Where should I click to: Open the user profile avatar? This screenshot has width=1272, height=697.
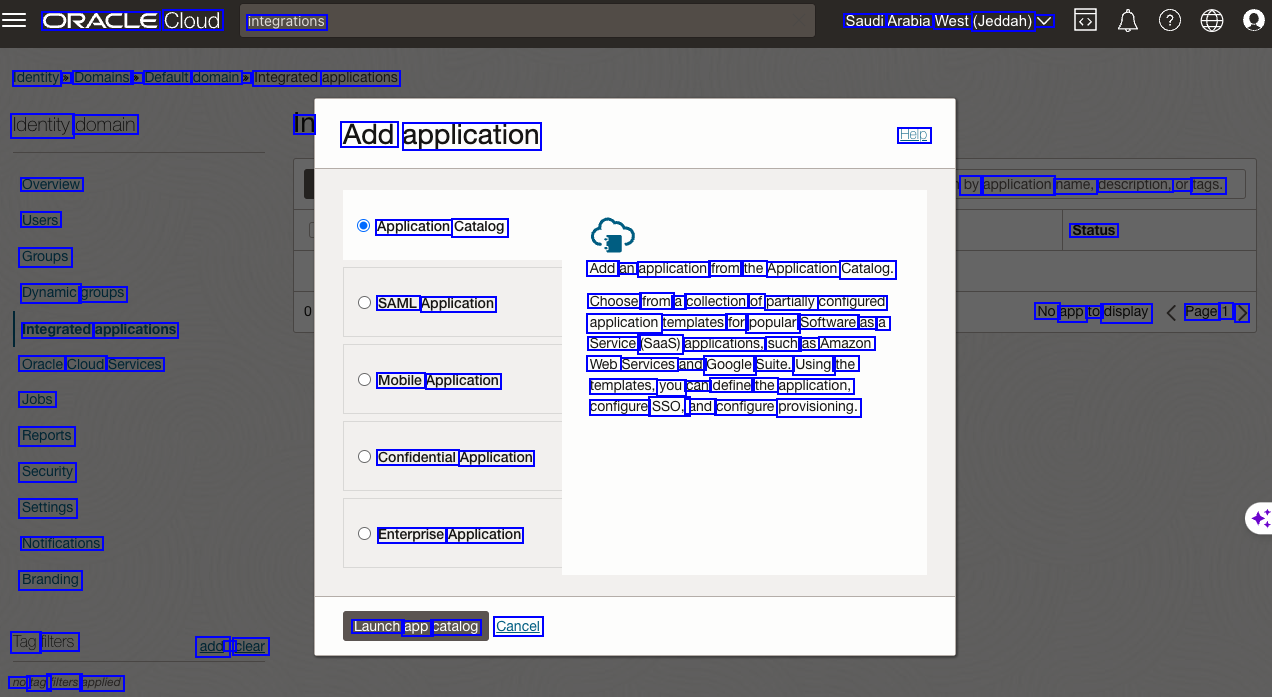tap(1253, 20)
